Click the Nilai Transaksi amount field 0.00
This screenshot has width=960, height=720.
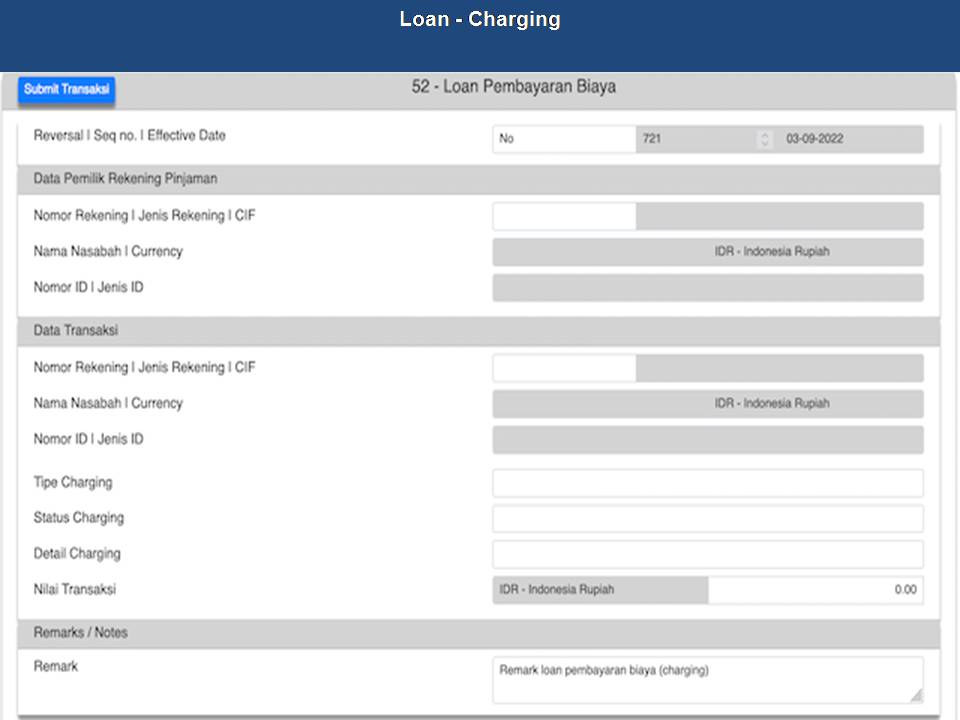pos(815,590)
